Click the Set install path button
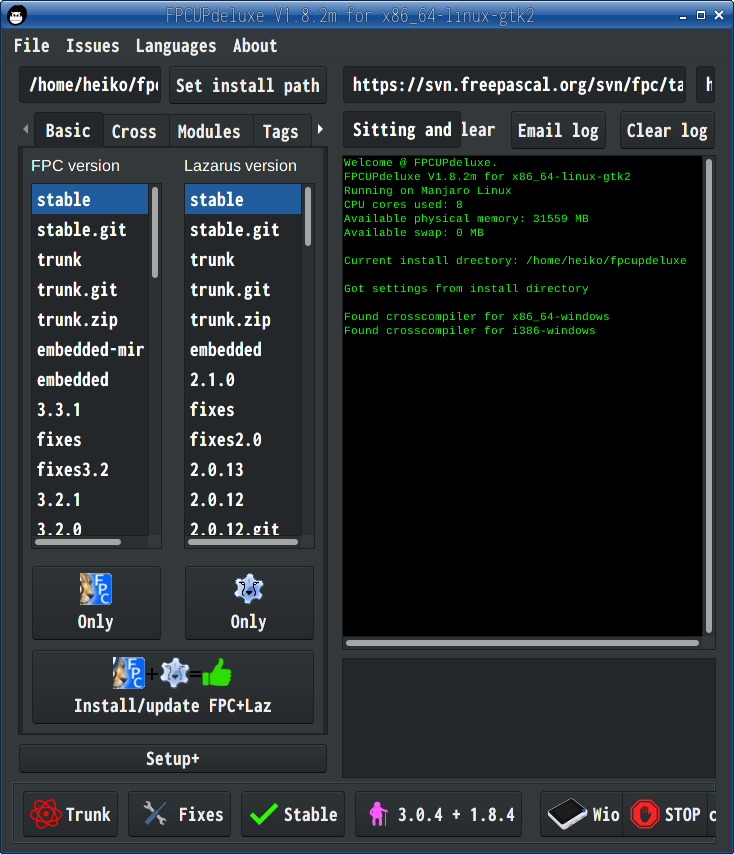The width and height of the screenshot is (734, 854). 248,85
